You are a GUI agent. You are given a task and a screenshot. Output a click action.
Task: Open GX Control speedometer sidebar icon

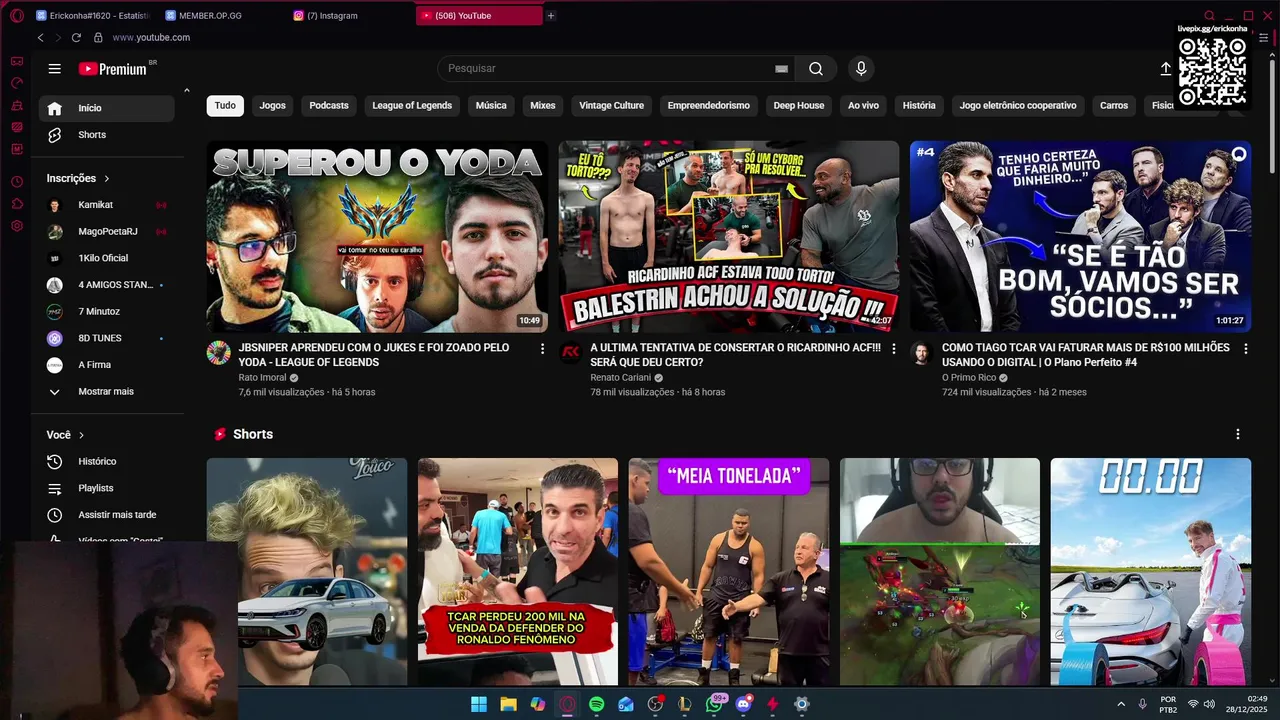coord(17,83)
